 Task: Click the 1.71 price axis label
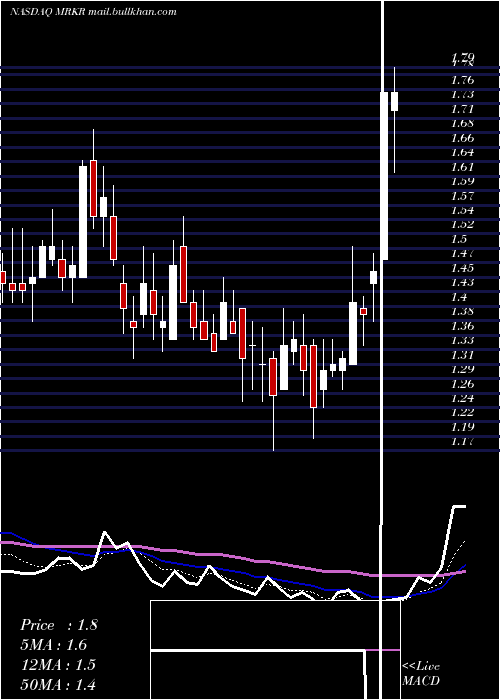point(462,109)
